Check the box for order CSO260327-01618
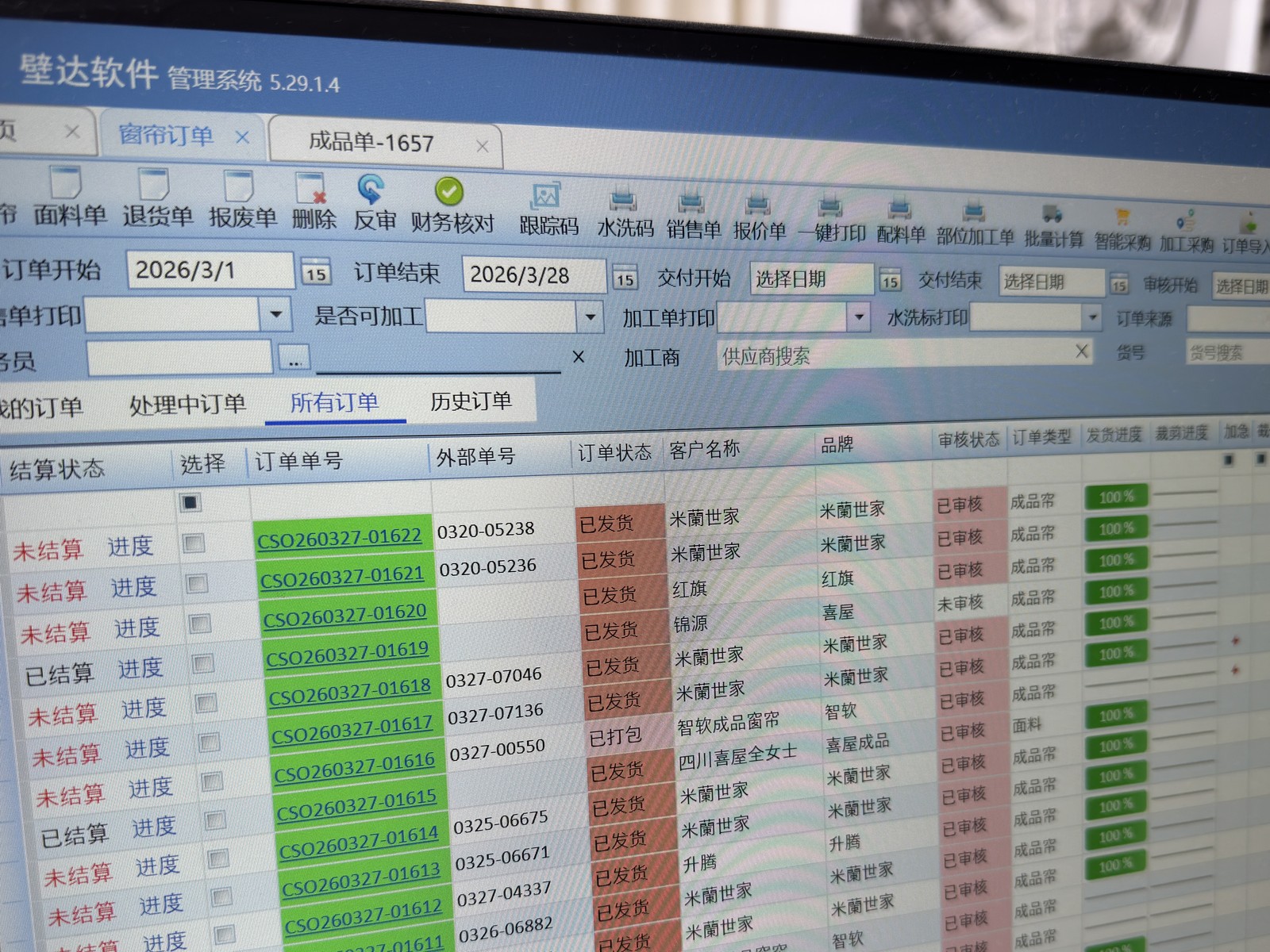Screen dimensions: 1270x952 [x=206, y=703]
